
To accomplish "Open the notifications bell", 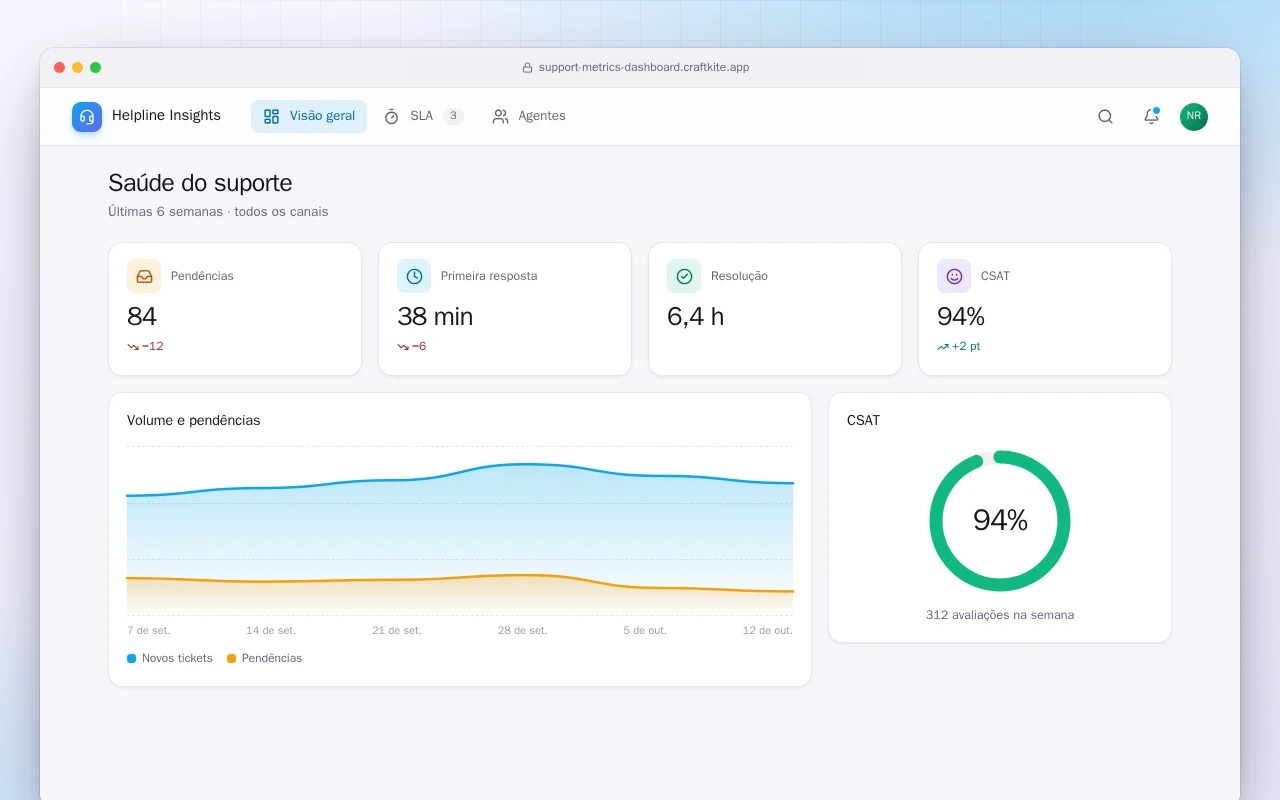I will (1151, 117).
